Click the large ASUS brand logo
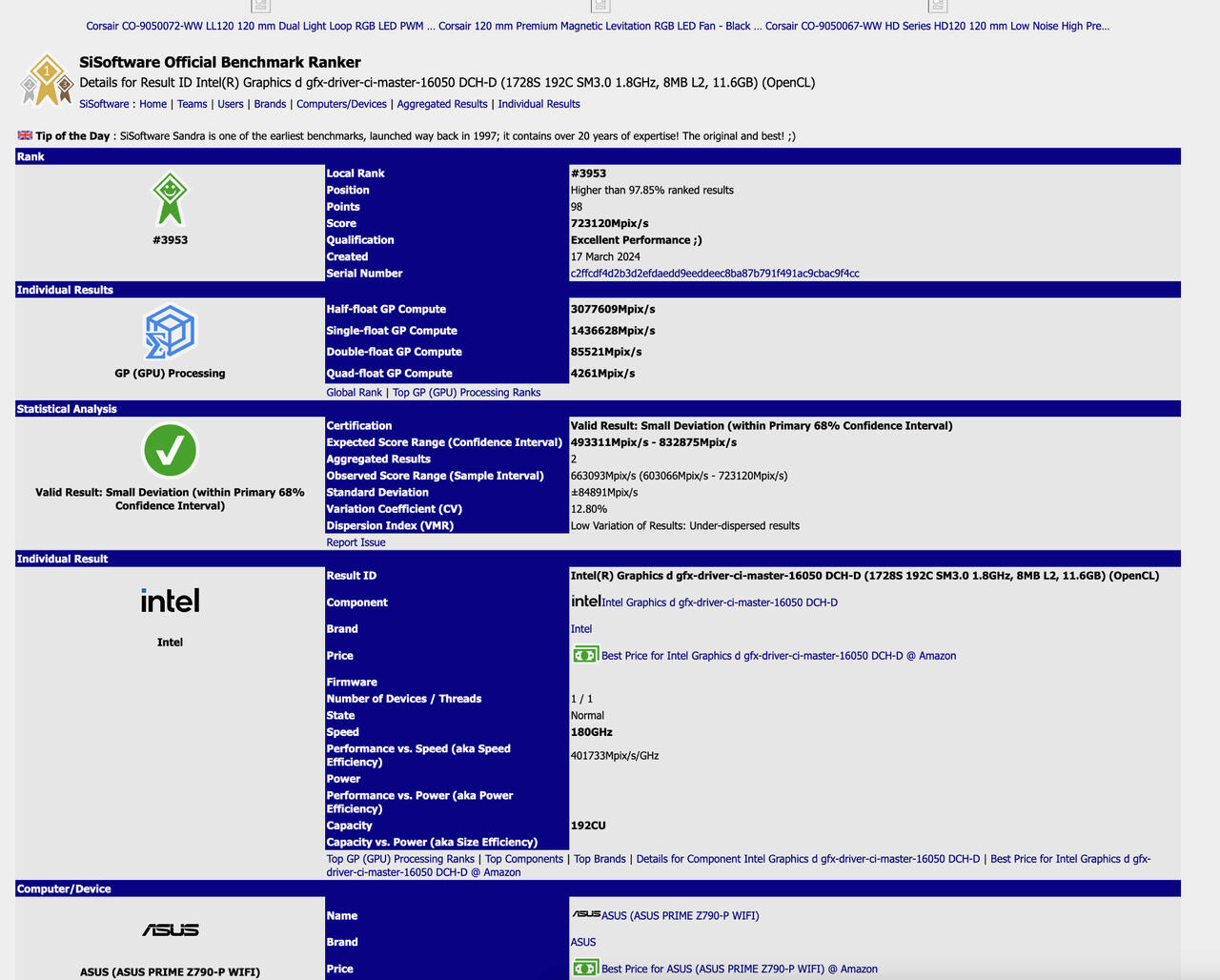The image size is (1220, 980). tap(170, 929)
